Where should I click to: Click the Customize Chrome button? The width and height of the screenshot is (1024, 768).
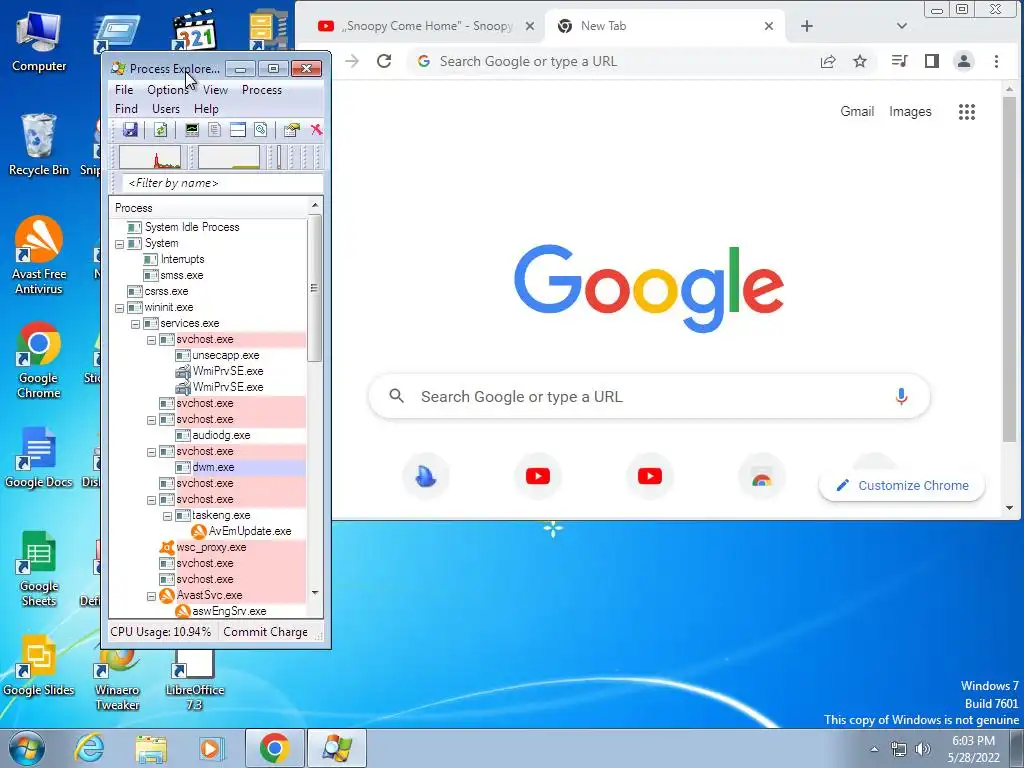902,485
